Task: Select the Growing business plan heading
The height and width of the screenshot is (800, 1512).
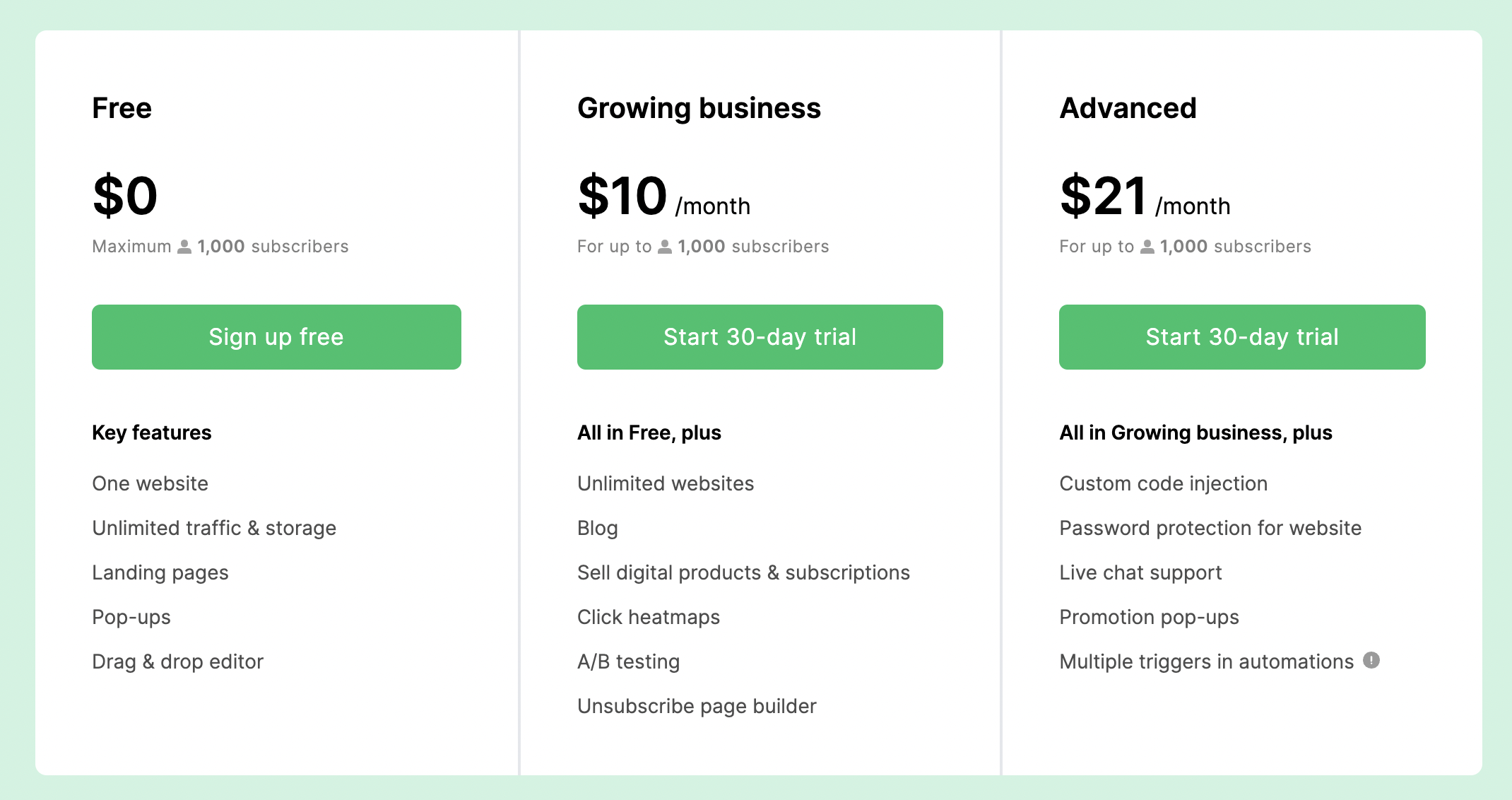Action: 699,107
